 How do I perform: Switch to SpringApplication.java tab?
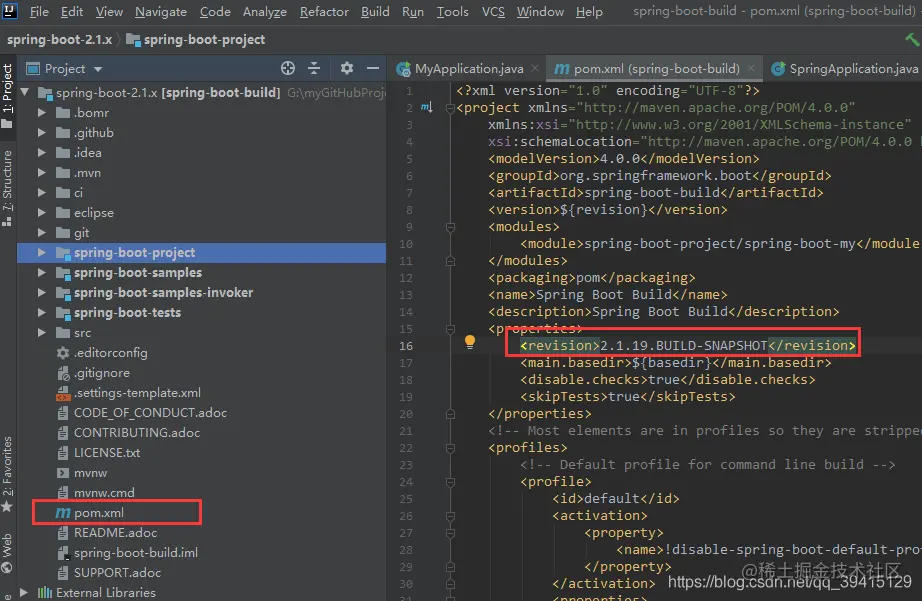[x=845, y=69]
